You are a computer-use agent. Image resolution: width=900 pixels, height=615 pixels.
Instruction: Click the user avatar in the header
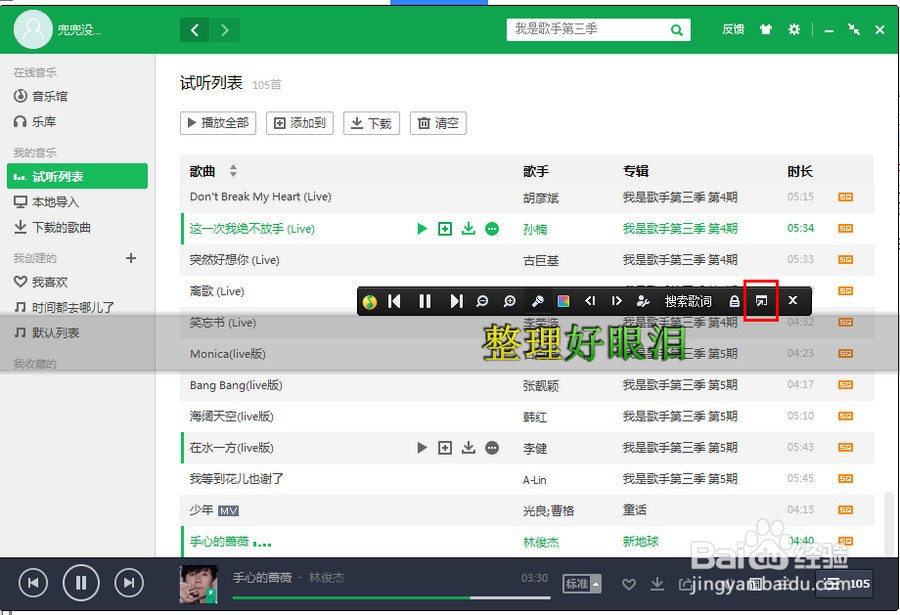(x=33, y=29)
